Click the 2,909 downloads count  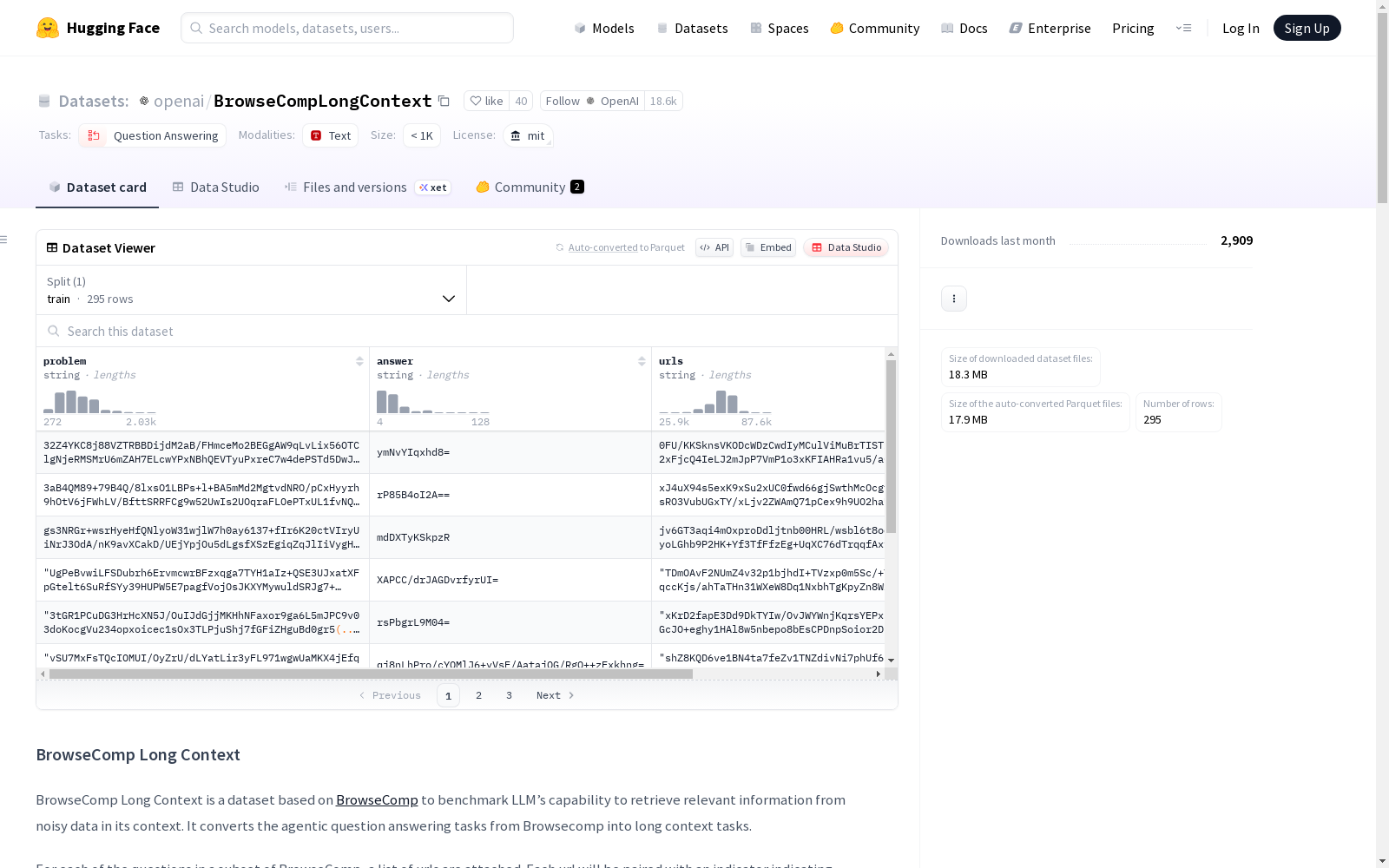[x=1236, y=240]
